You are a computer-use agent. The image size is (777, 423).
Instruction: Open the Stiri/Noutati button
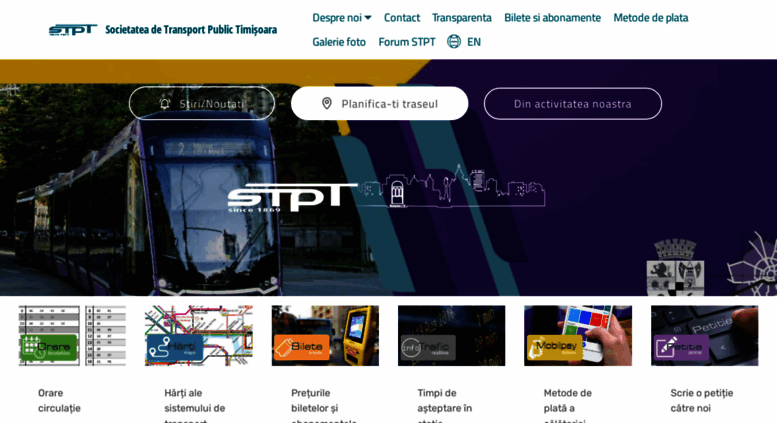(x=202, y=104)
